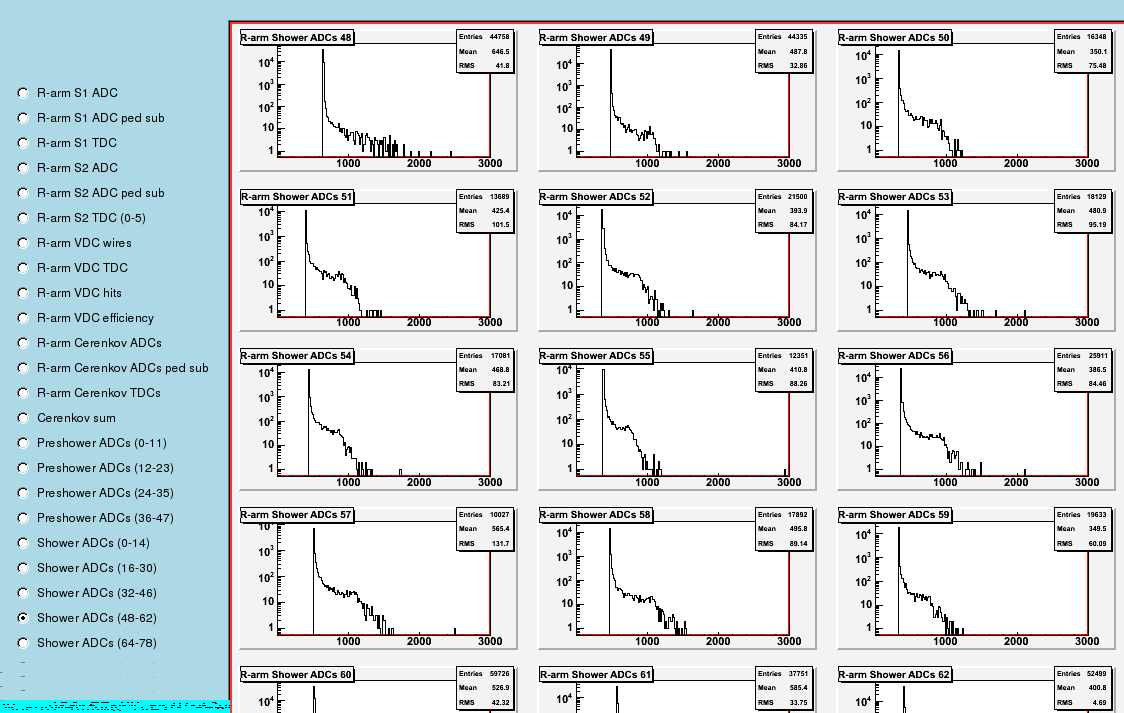Select Shower ADCs (64-78) radio button
Viewport: 1124px width, 713px height.
[x=23, y=643]
